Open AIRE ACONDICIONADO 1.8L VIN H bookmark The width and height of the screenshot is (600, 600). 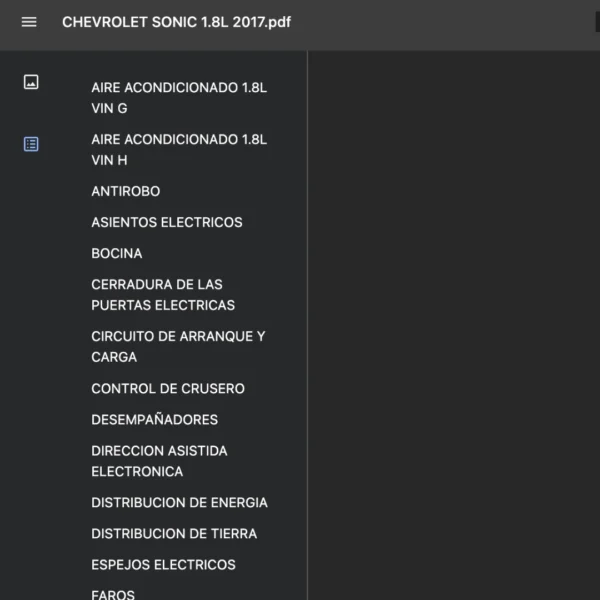pos(179,149)
